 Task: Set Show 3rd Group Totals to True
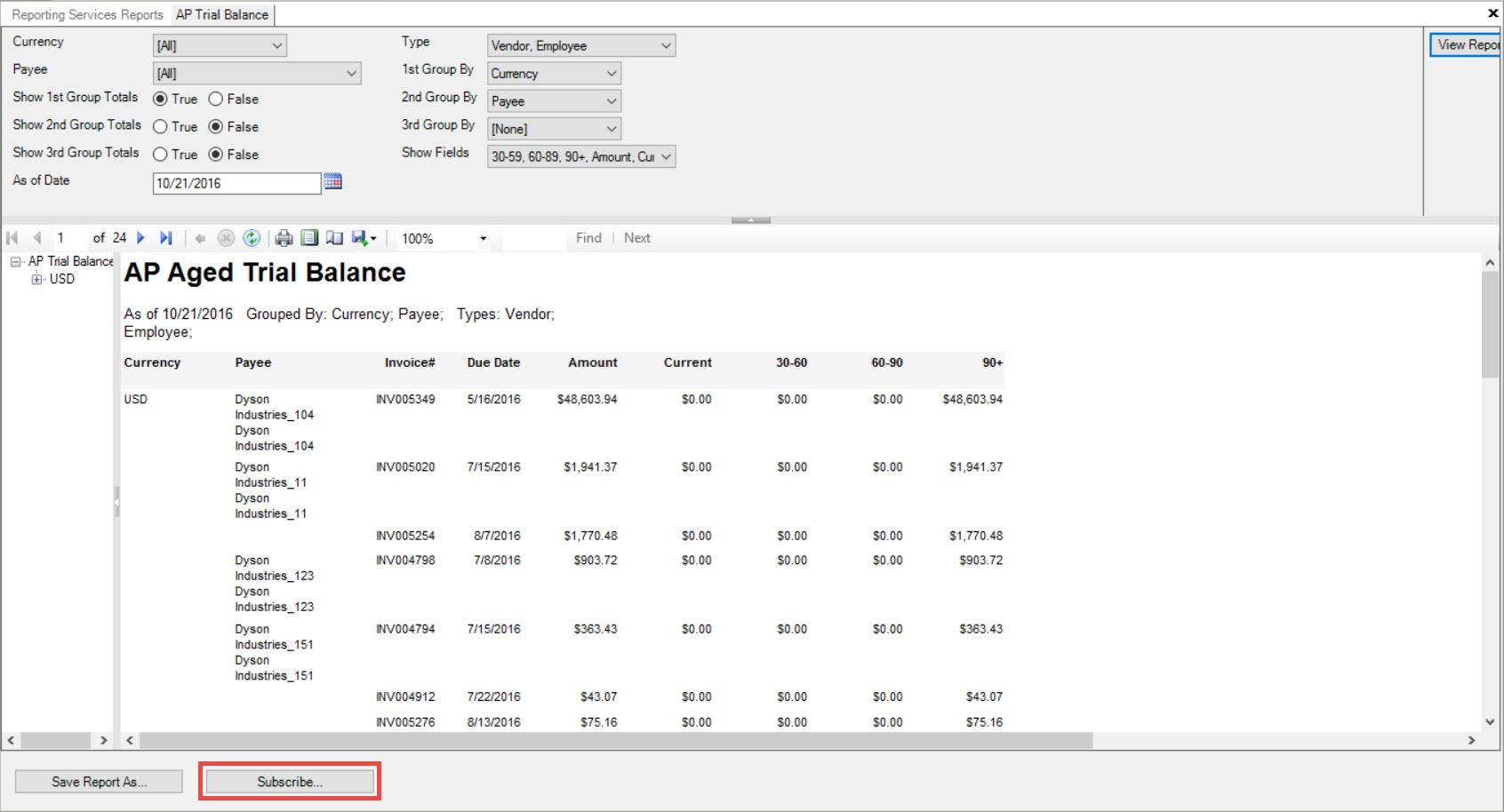(x=160, y=154)
